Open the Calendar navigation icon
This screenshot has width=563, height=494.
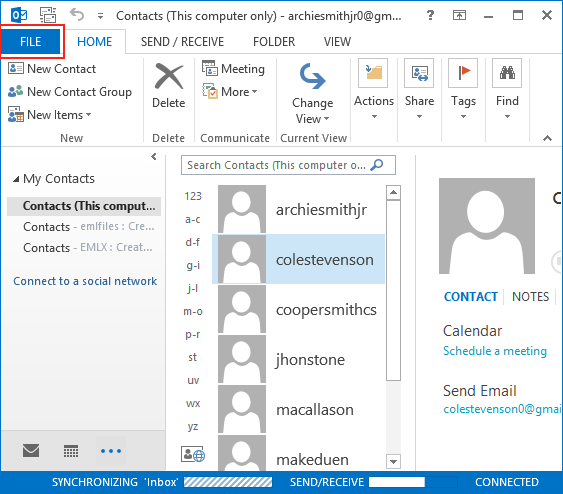pos(71,451)
